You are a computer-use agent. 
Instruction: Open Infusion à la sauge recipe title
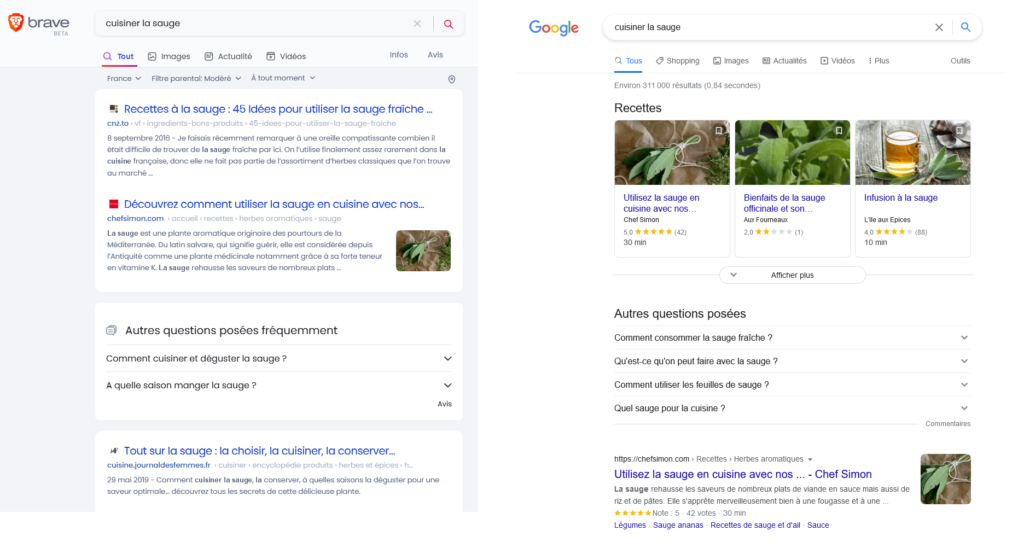point(901,198)
